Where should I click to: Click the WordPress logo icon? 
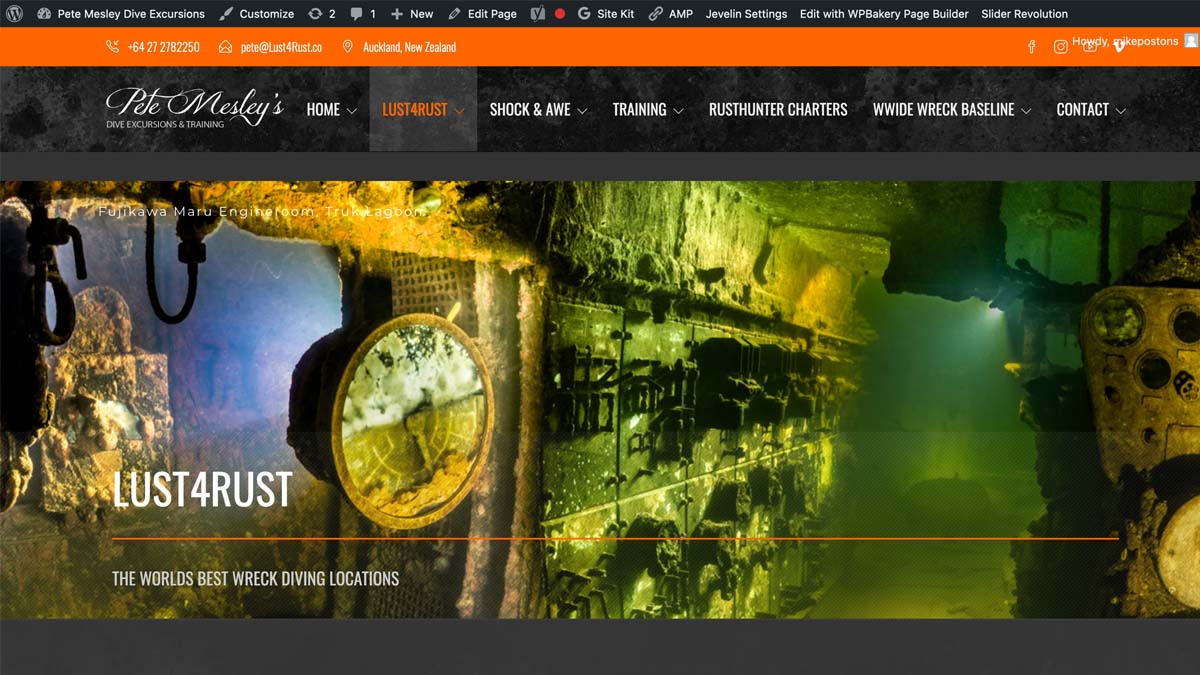(14, 14)
